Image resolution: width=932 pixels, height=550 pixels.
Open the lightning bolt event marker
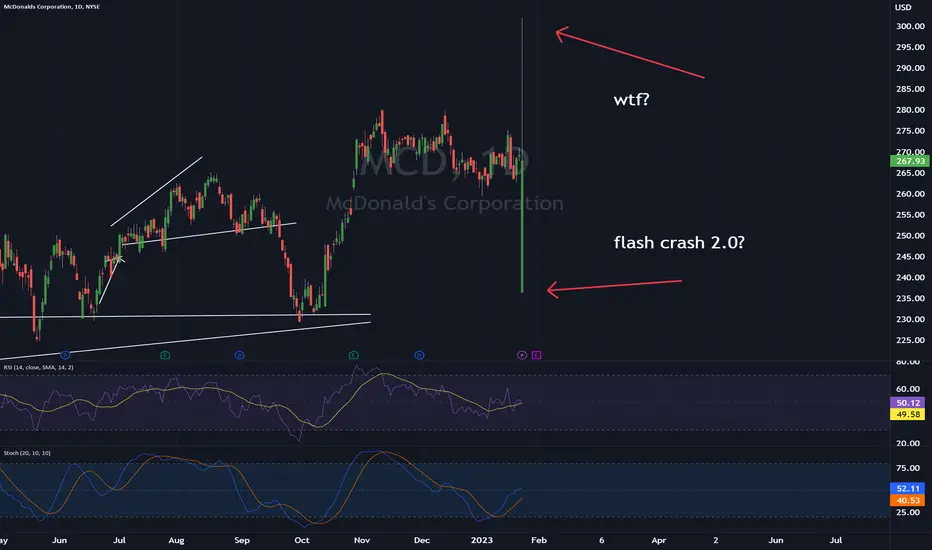tap(522, 355)
